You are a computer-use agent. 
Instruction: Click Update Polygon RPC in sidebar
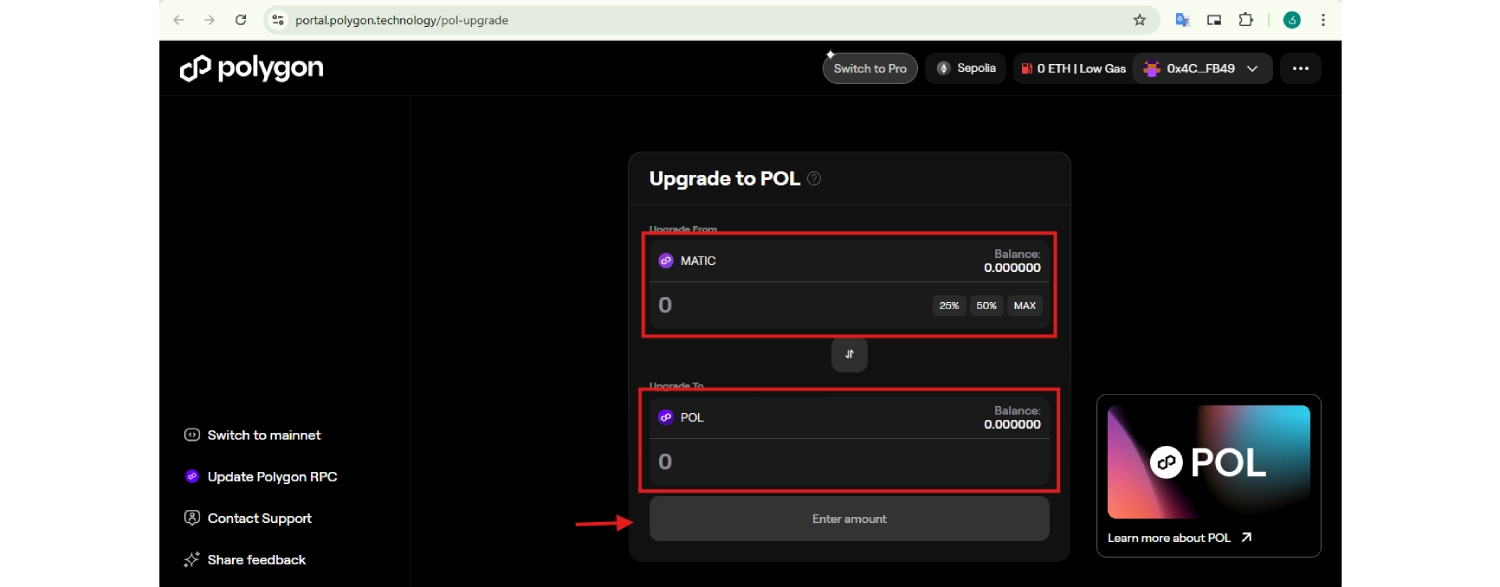pyautogui.click(x=261, y=477)
